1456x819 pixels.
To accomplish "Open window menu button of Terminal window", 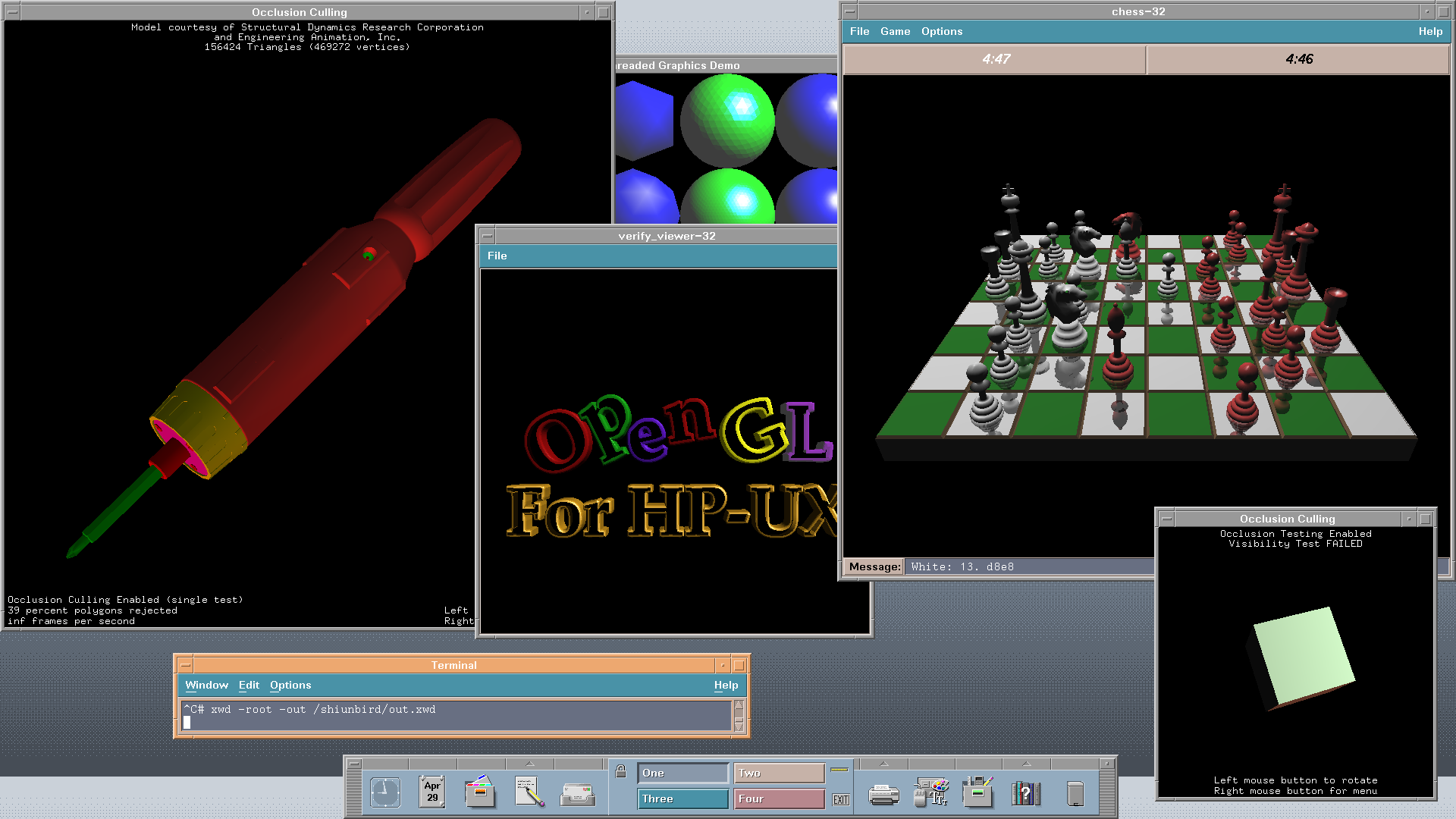I will [x=186, y=665].
